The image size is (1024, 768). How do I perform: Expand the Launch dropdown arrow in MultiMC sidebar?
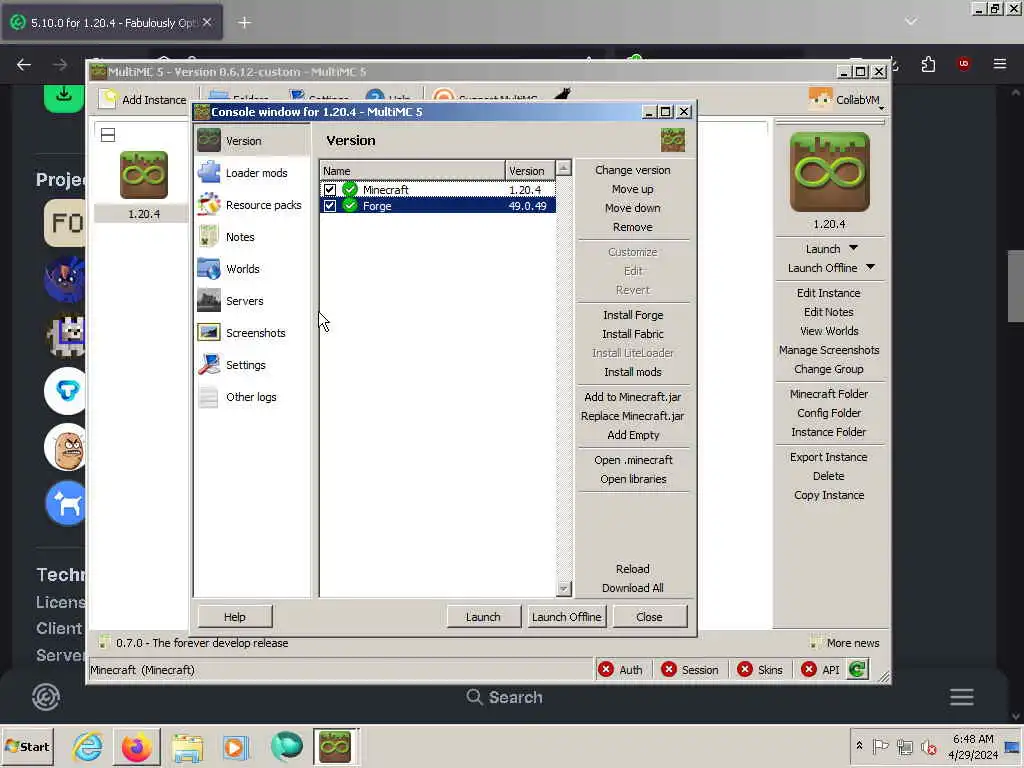853,248
